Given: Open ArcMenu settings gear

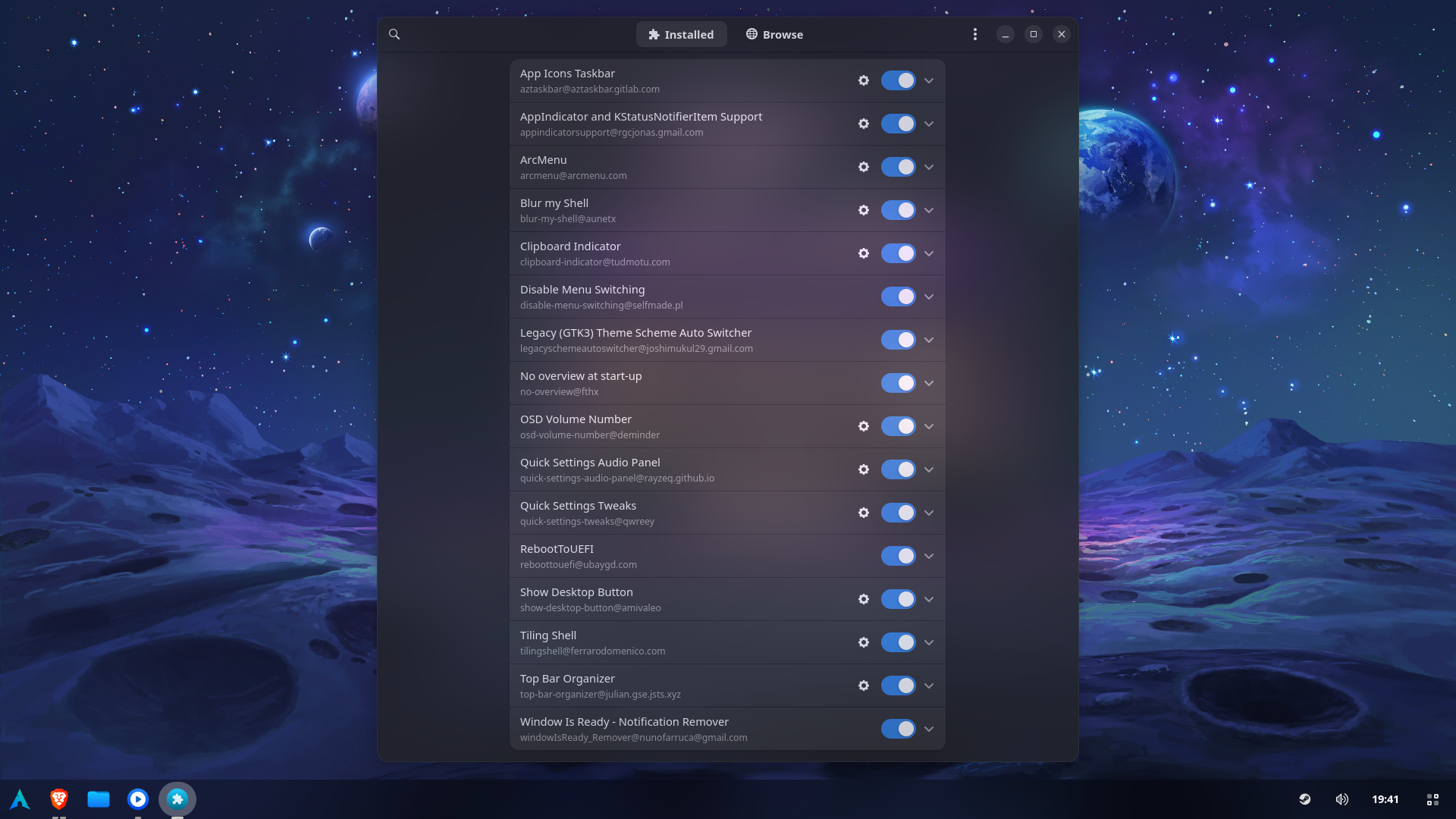Looking at the screenshot, I should coord(864,167).
